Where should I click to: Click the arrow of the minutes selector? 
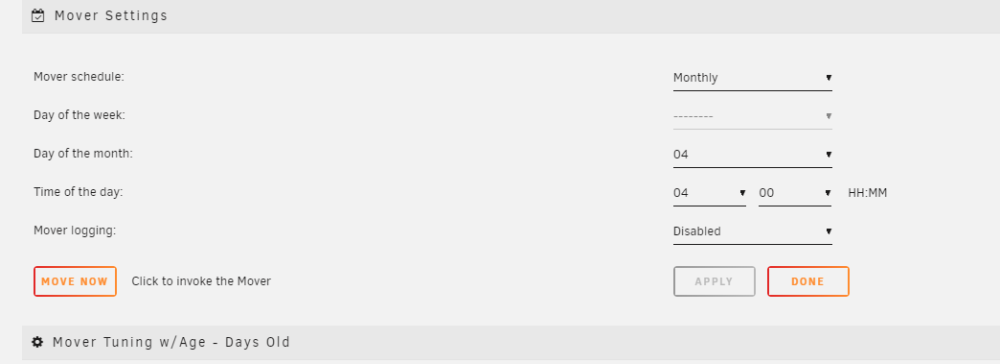pyautogui.click(x=828, y=193)
